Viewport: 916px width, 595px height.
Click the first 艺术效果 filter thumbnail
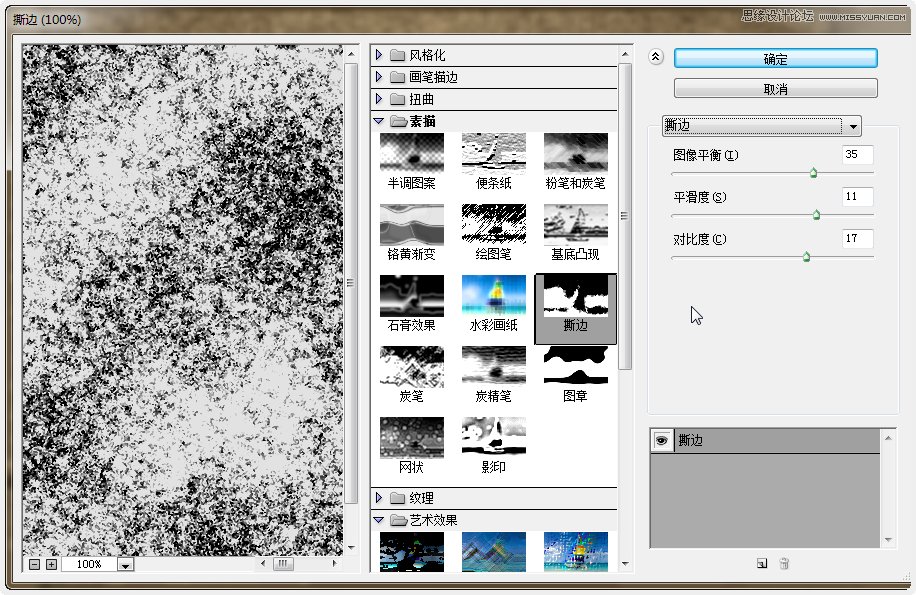[x=411, y=551]
